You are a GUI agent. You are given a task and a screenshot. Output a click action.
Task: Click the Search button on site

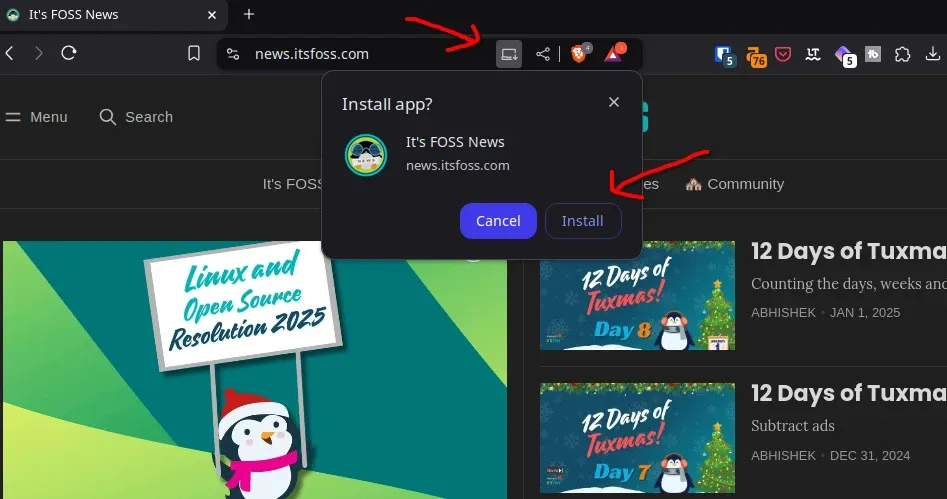point(136,117)
